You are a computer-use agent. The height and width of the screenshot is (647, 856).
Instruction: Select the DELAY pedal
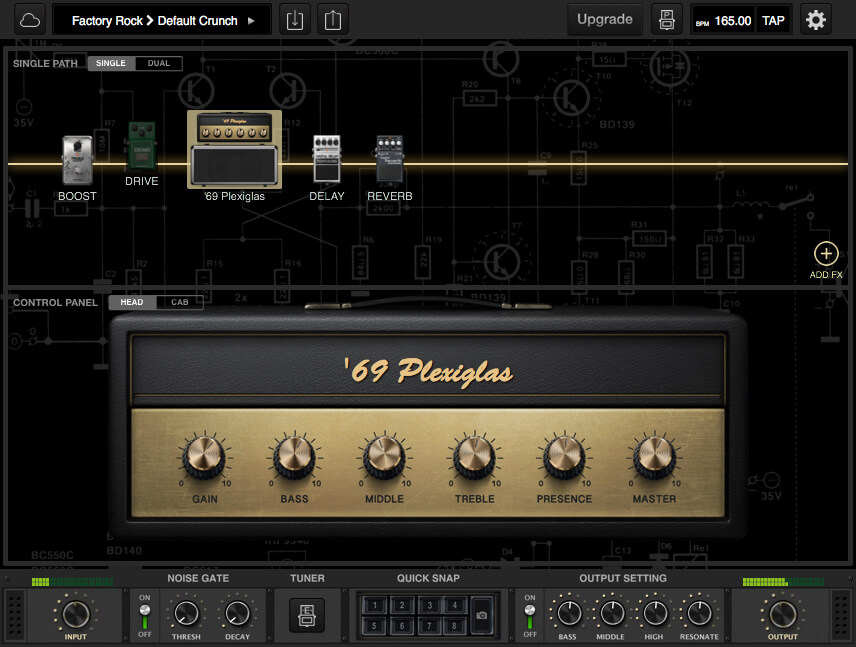pyautogui.click(x=326, y=159)
